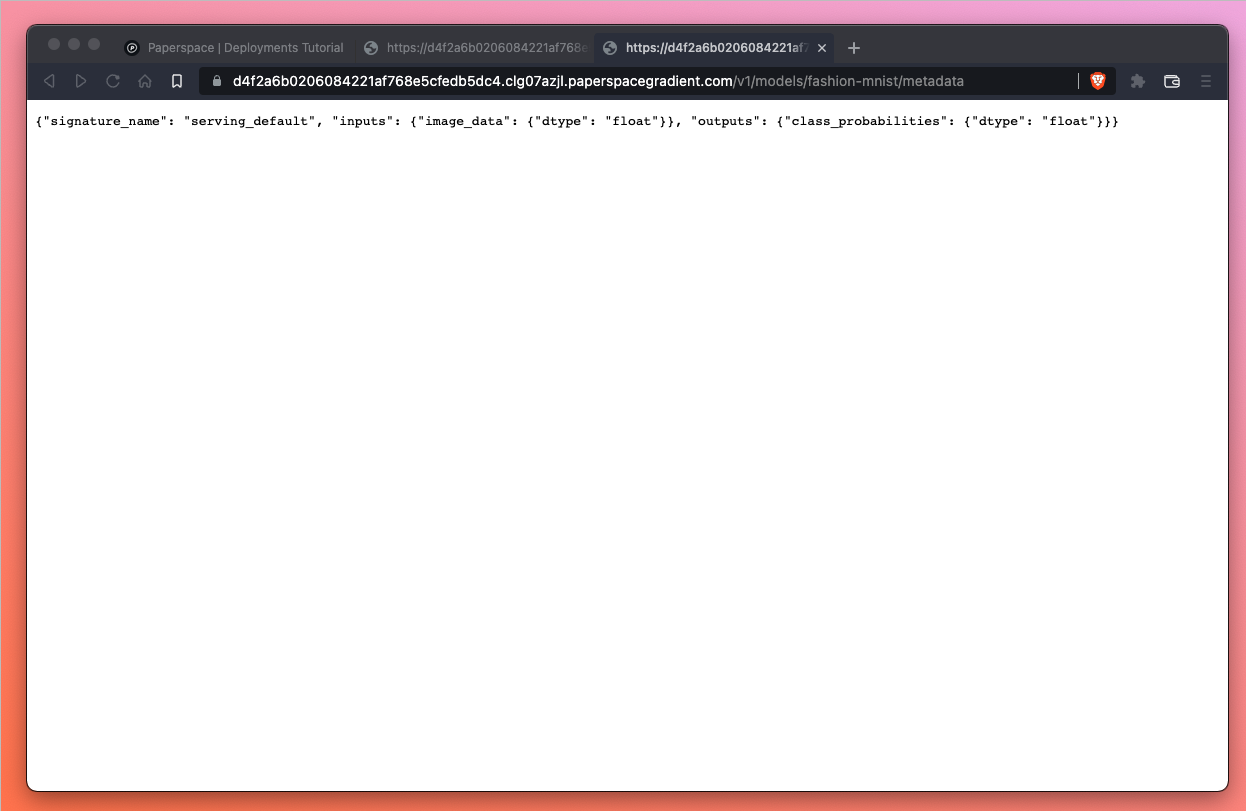Open the extensions puzzle icon
The image size is (1246, 811).
[x=1138, y=81]
